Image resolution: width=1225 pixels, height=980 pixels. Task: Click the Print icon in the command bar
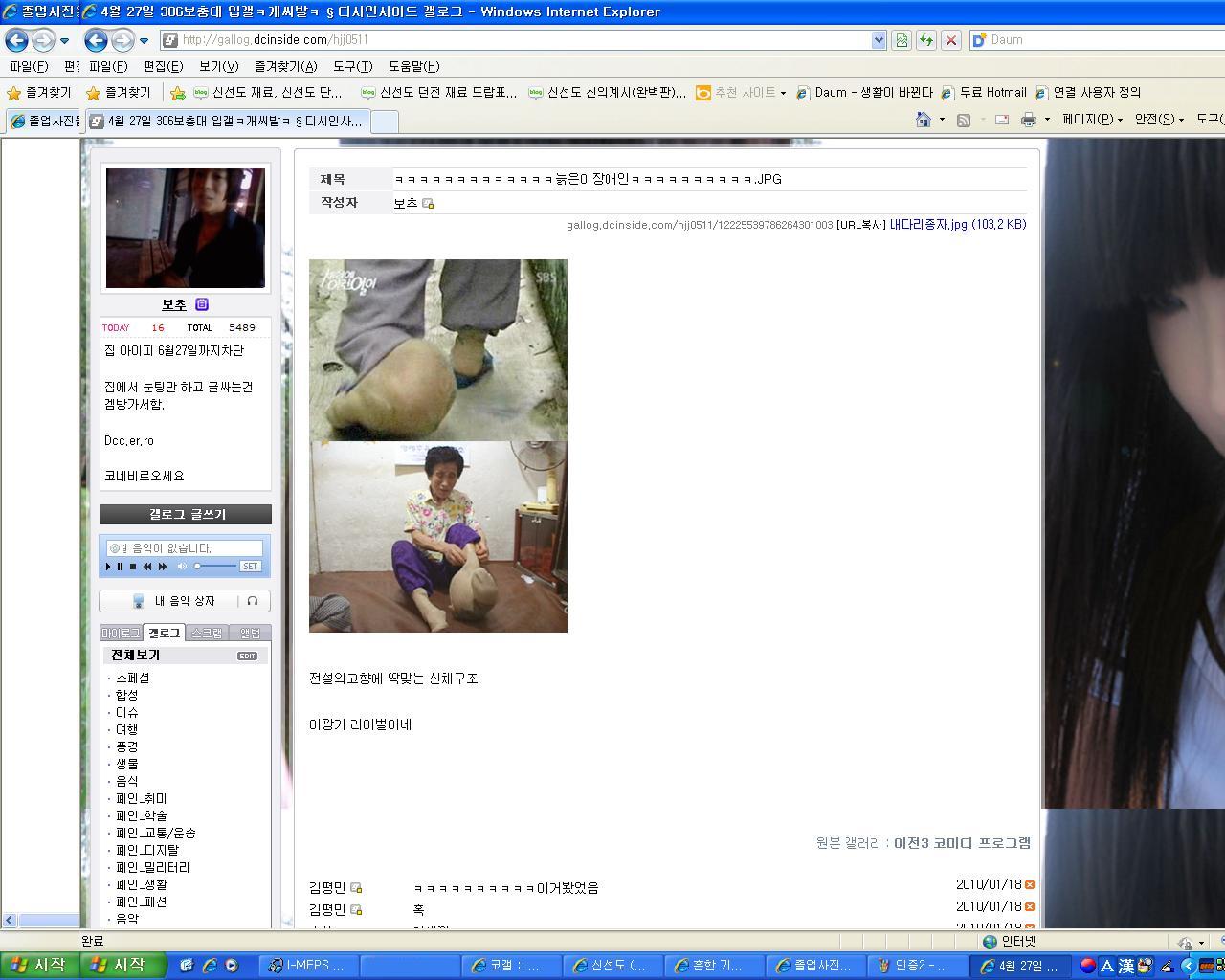pyautogui.click(x=1029, y=120)
